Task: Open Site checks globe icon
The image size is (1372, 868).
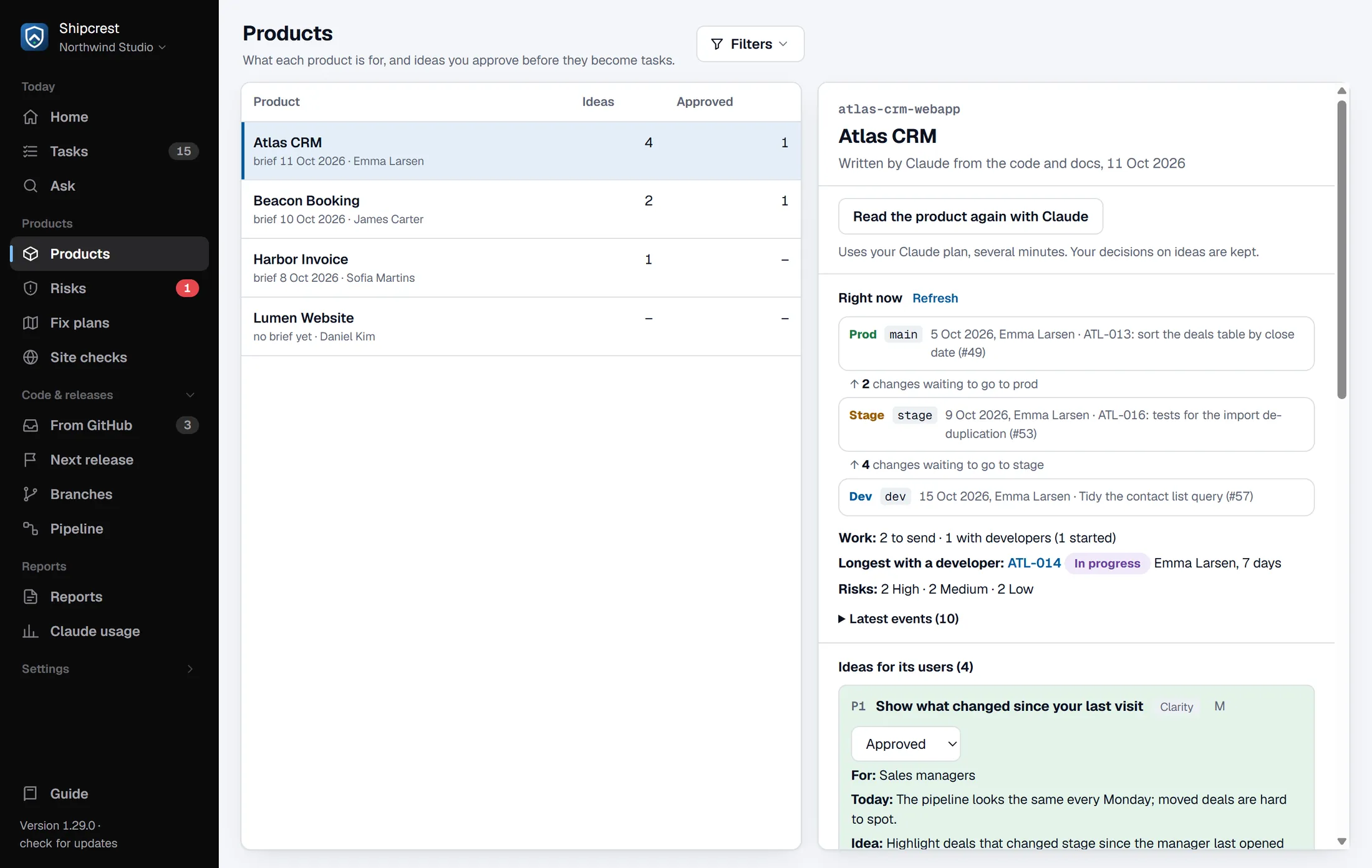Action: coord(31,357)
